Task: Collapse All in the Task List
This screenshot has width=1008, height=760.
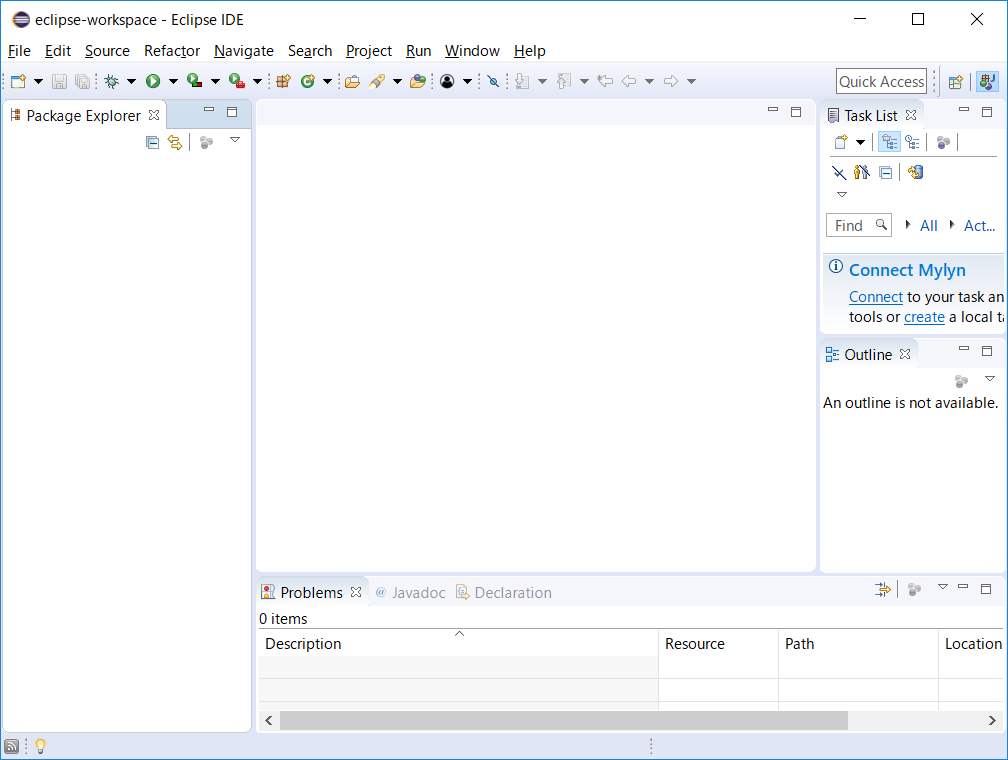Action: 886,173
